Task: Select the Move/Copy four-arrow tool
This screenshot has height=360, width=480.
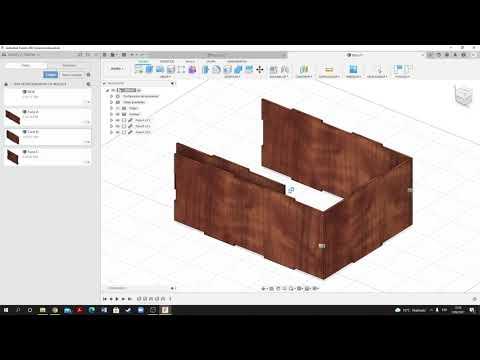Action: coord(260,69)
